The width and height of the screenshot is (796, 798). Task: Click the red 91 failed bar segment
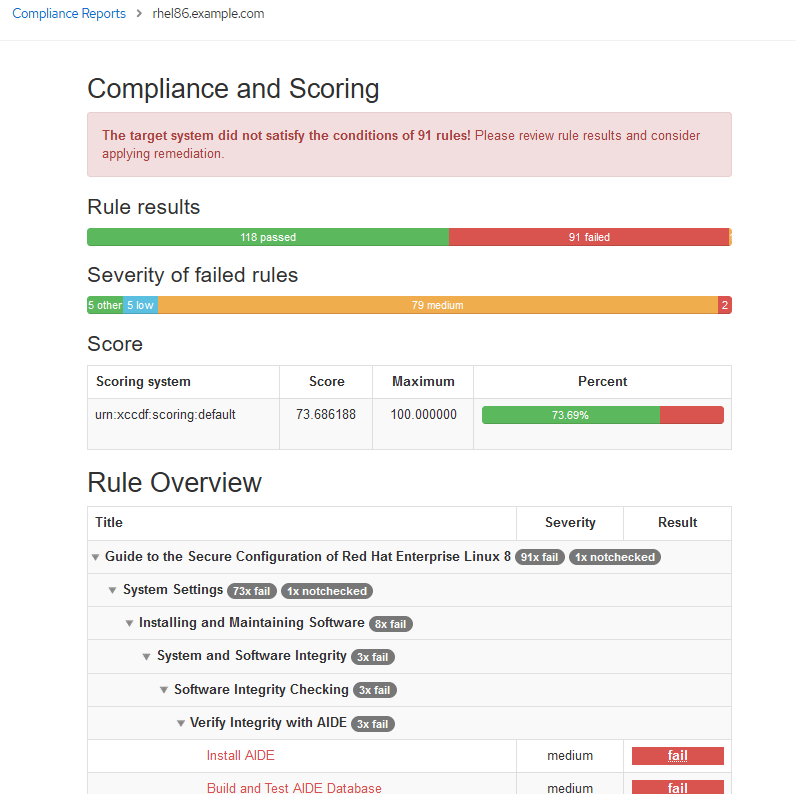tap(589, 238)
